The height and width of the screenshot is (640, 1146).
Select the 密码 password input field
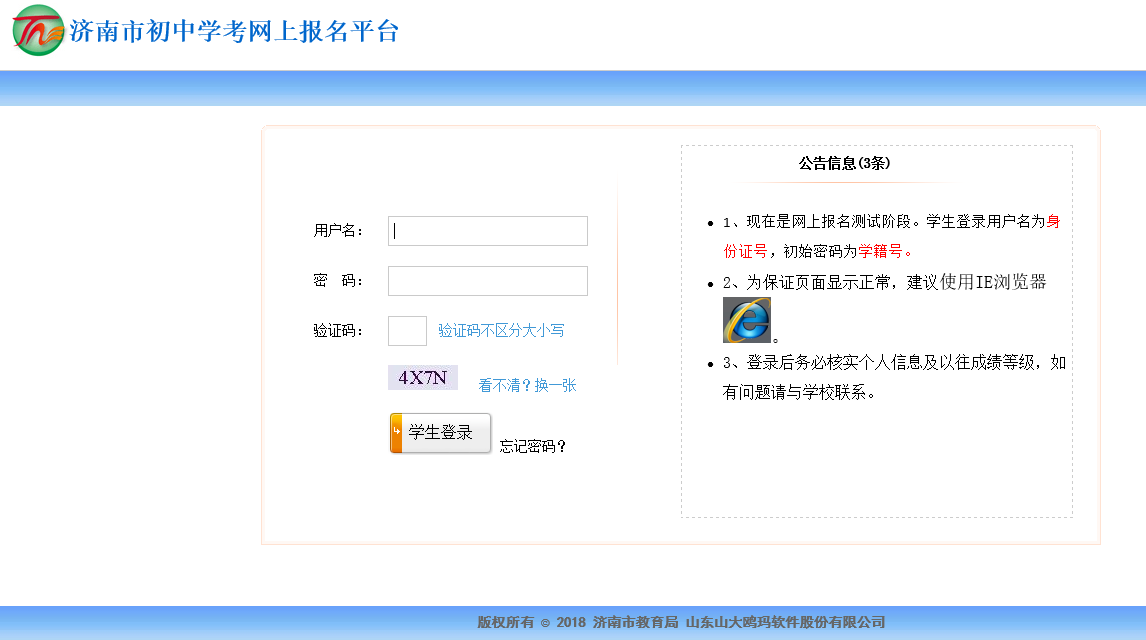point(487,281)
